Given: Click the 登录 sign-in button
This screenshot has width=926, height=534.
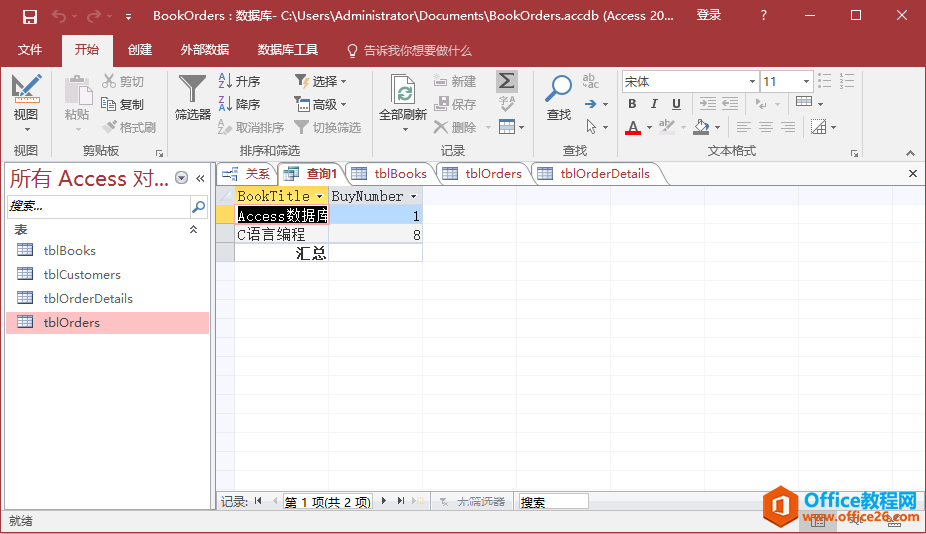Looking at the screenshot, I should click(709, 16).
